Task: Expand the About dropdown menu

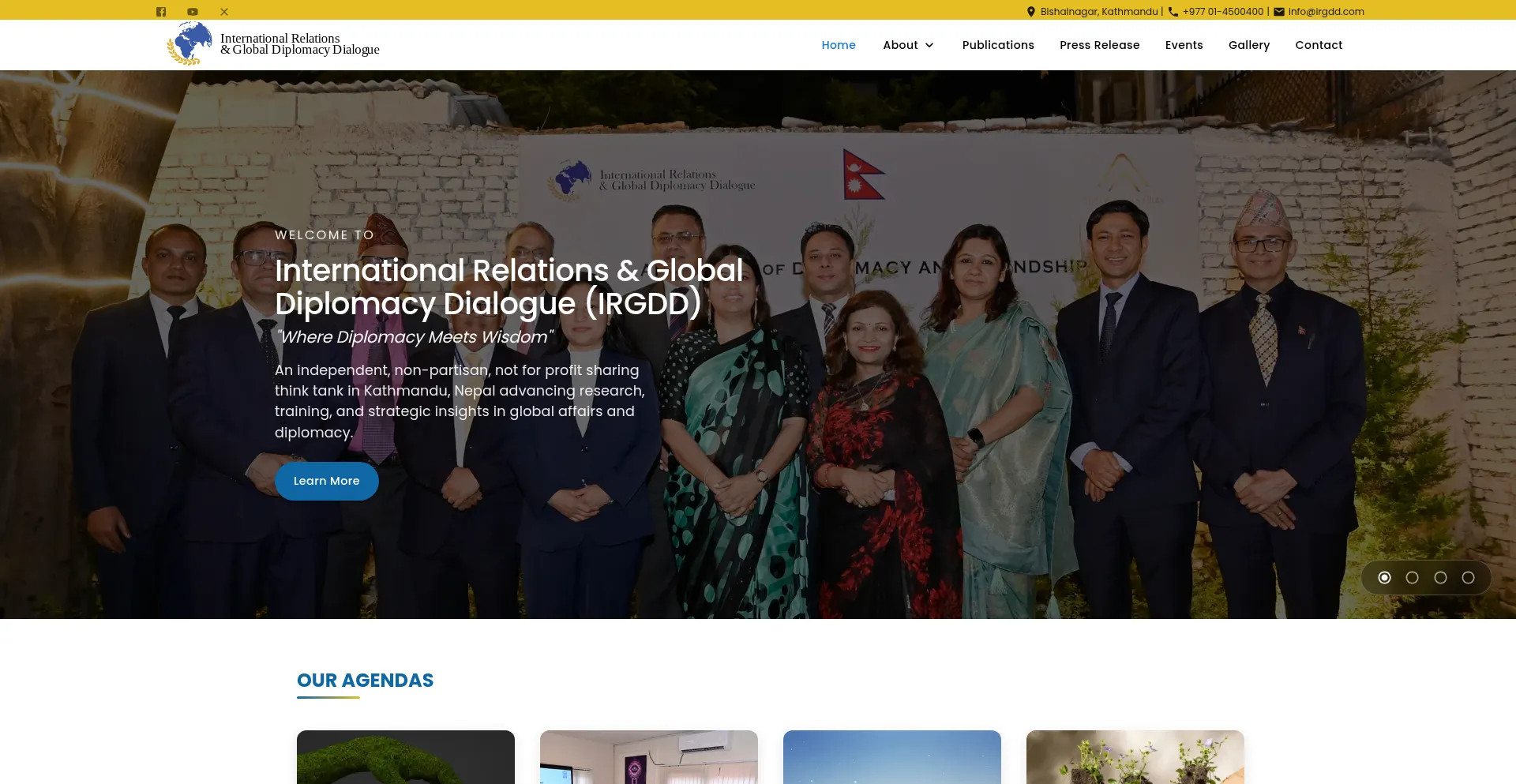Action: point(908,45)
